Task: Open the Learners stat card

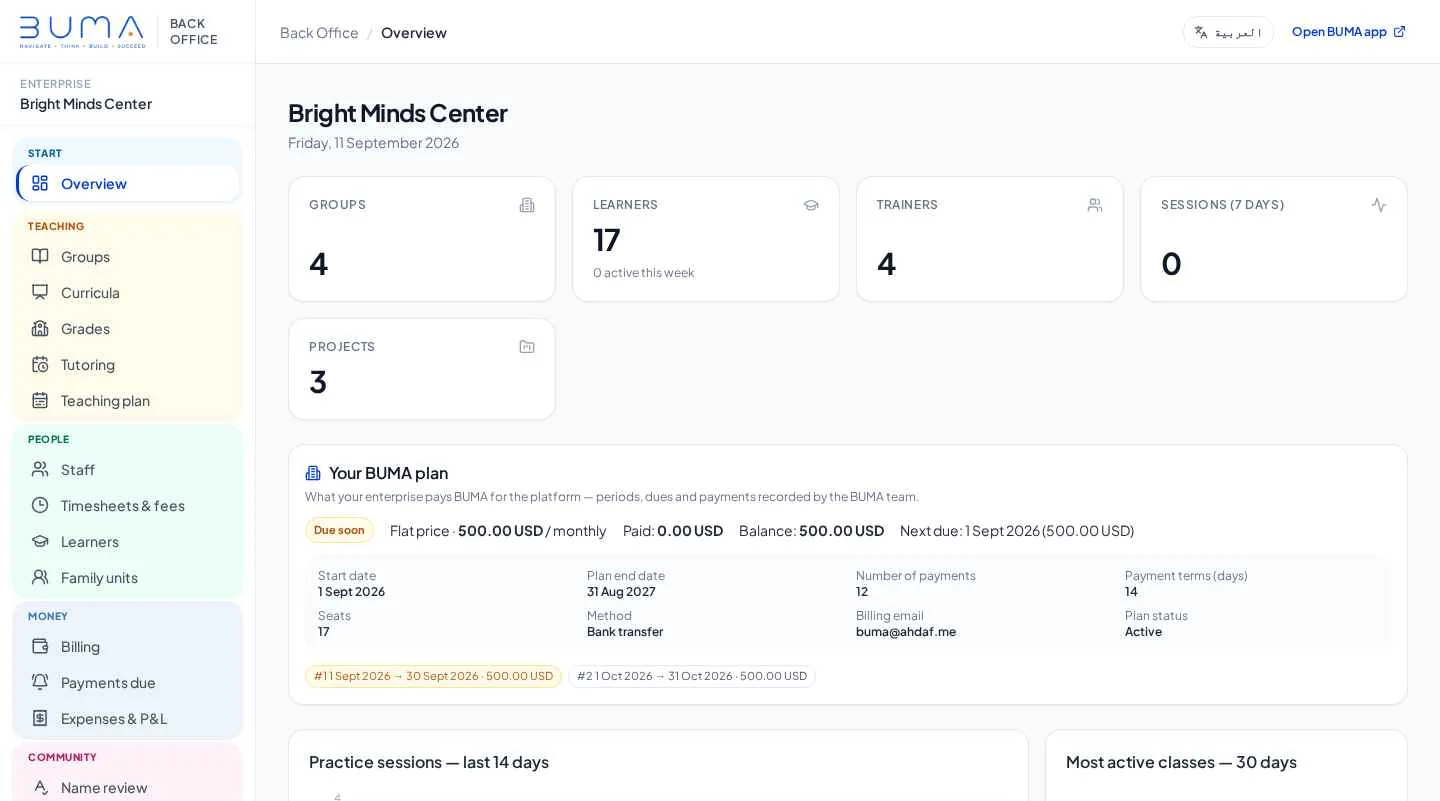Action: [x=706, y=239]
